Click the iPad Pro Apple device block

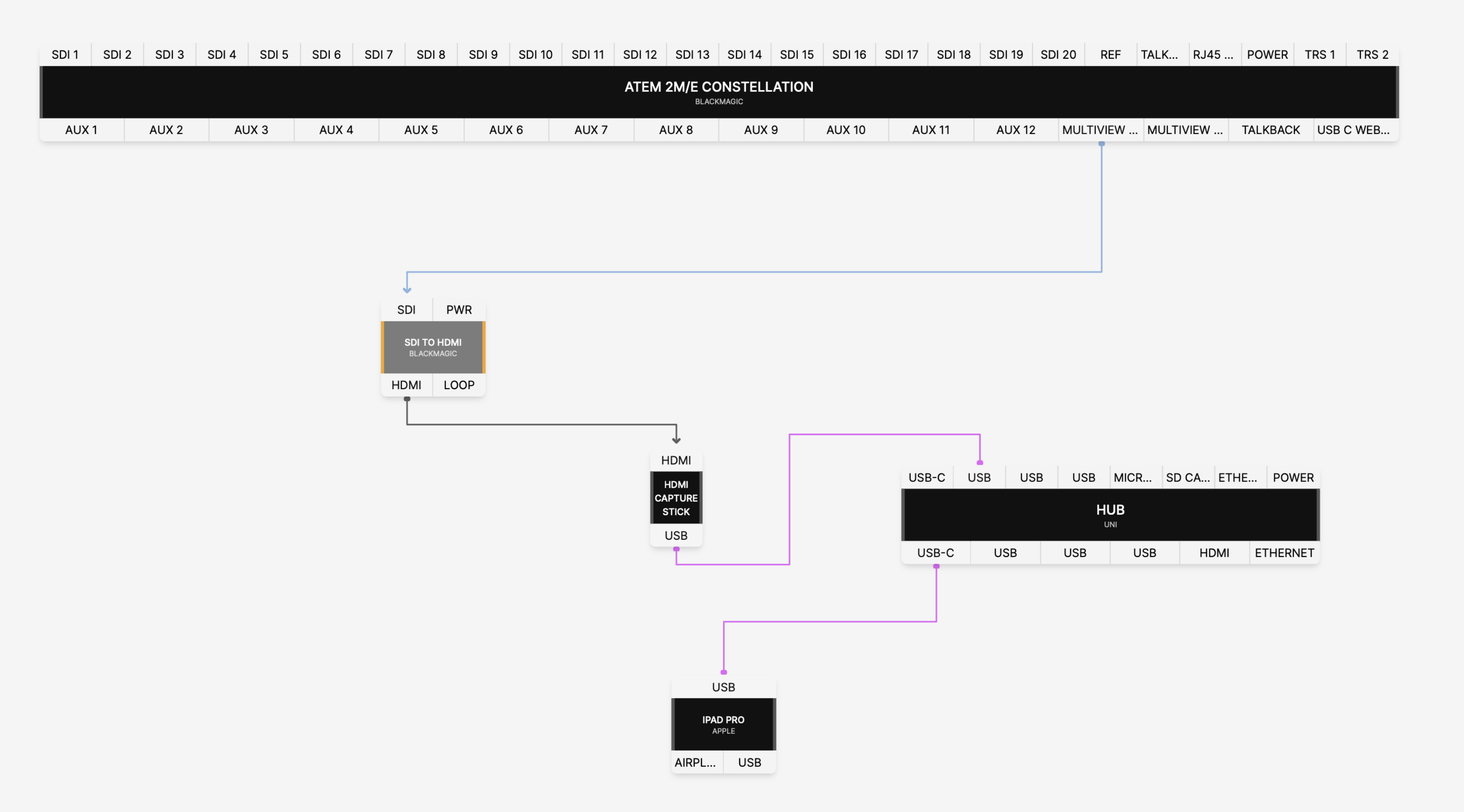point(723,725)
